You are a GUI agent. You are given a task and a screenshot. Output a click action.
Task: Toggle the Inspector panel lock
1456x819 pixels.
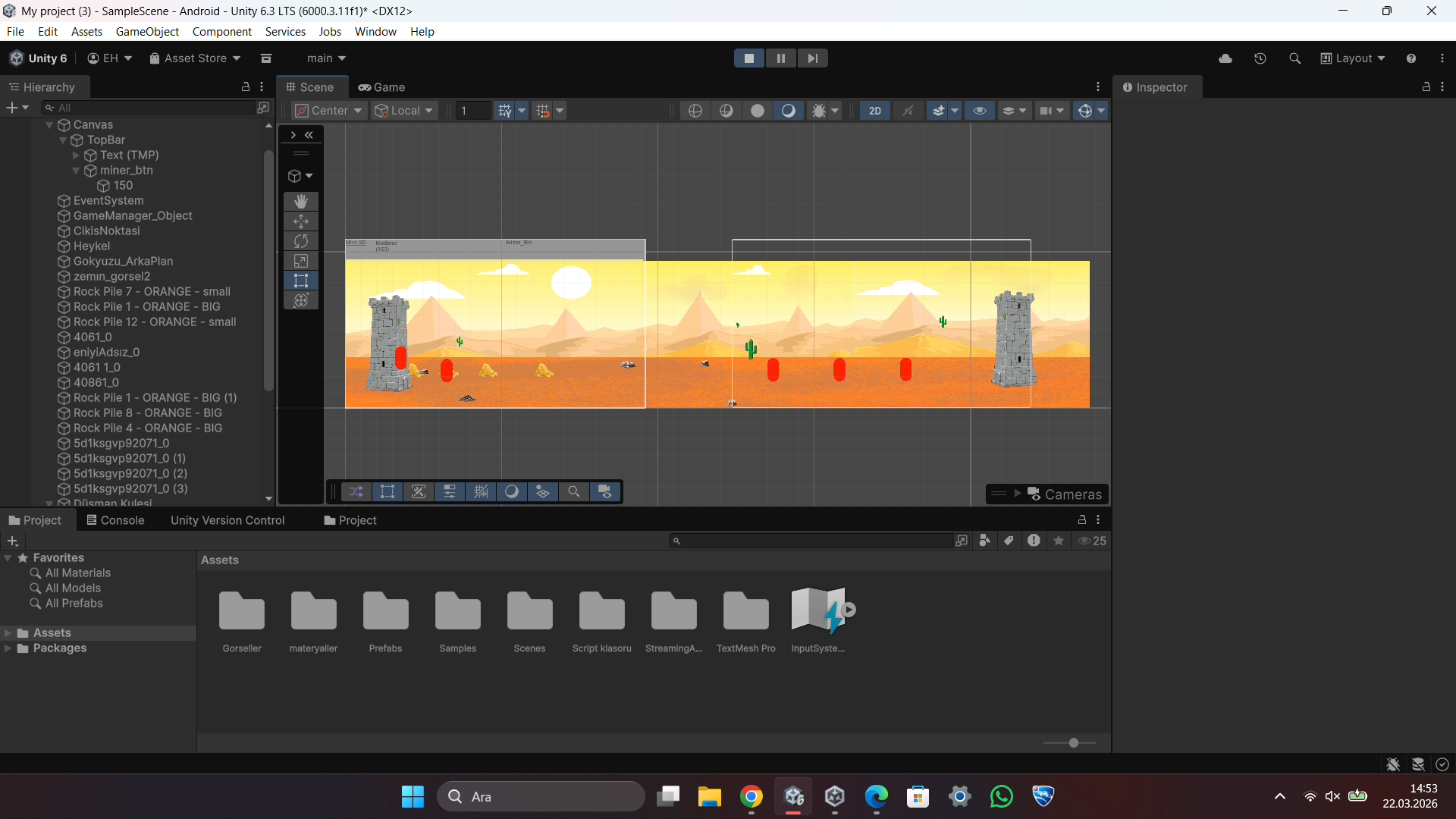click(x=1426, y=87)
